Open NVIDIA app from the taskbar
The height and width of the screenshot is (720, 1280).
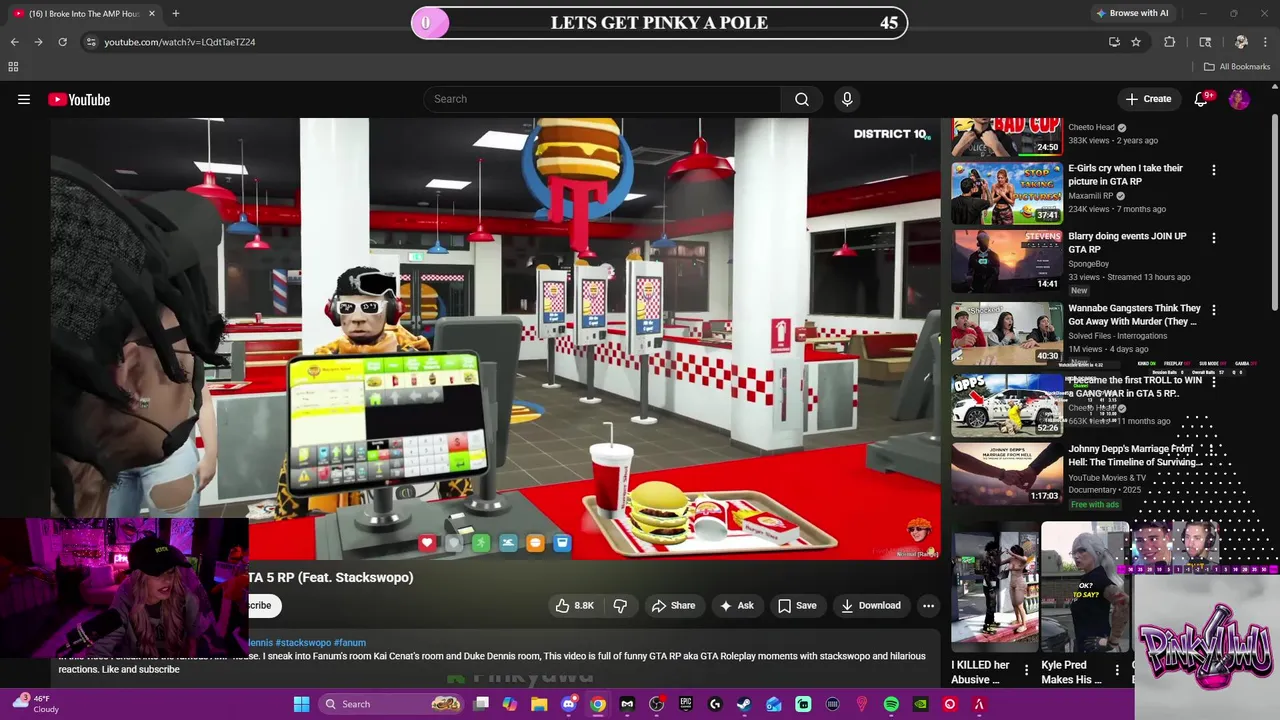point(920,704)
